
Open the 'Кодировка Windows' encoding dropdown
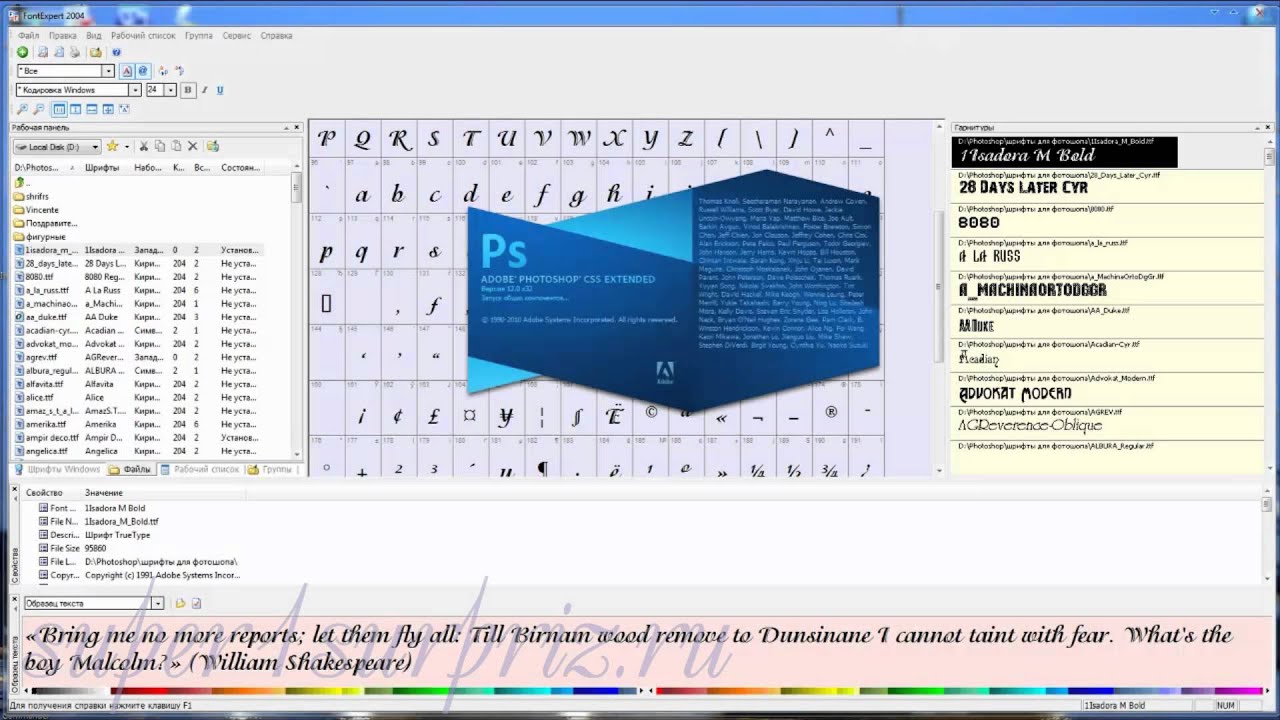(135, 90)
